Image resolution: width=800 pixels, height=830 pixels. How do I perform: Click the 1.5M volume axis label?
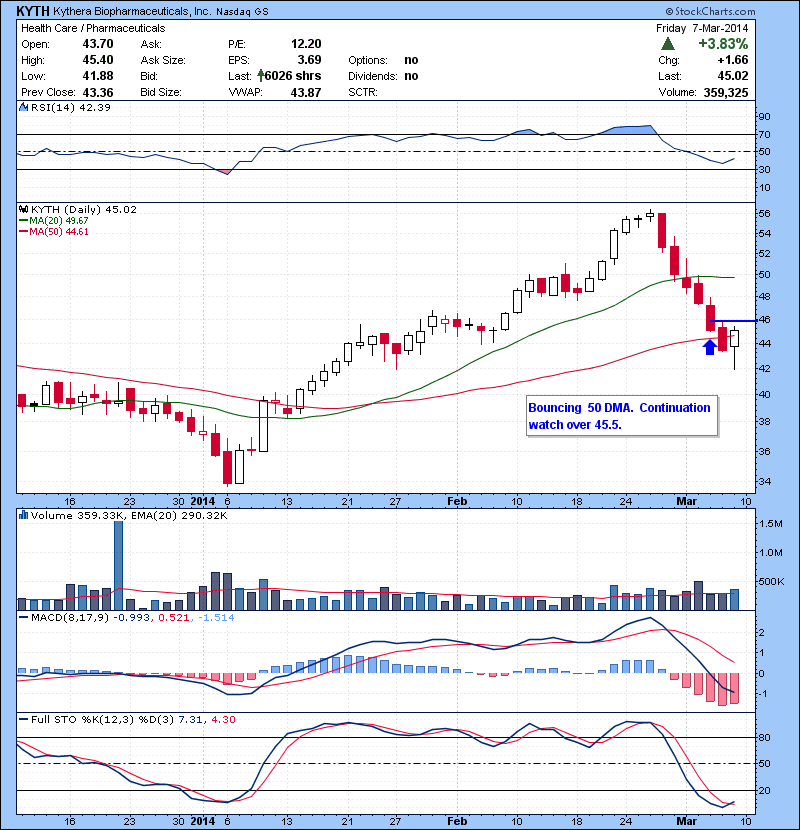point(770,524)
